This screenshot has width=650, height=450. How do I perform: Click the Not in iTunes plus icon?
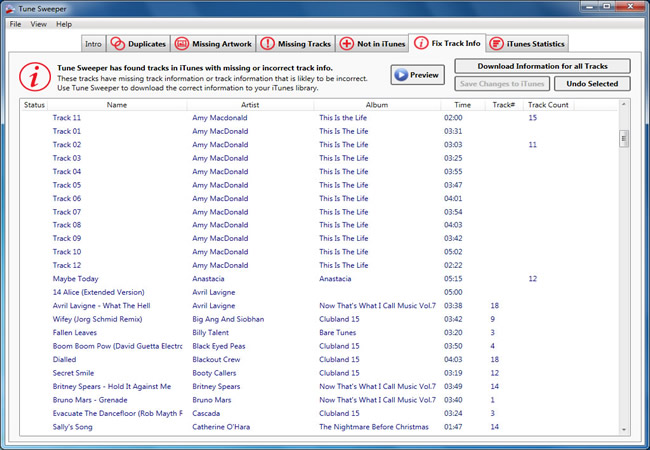click(x=347, y=44)
